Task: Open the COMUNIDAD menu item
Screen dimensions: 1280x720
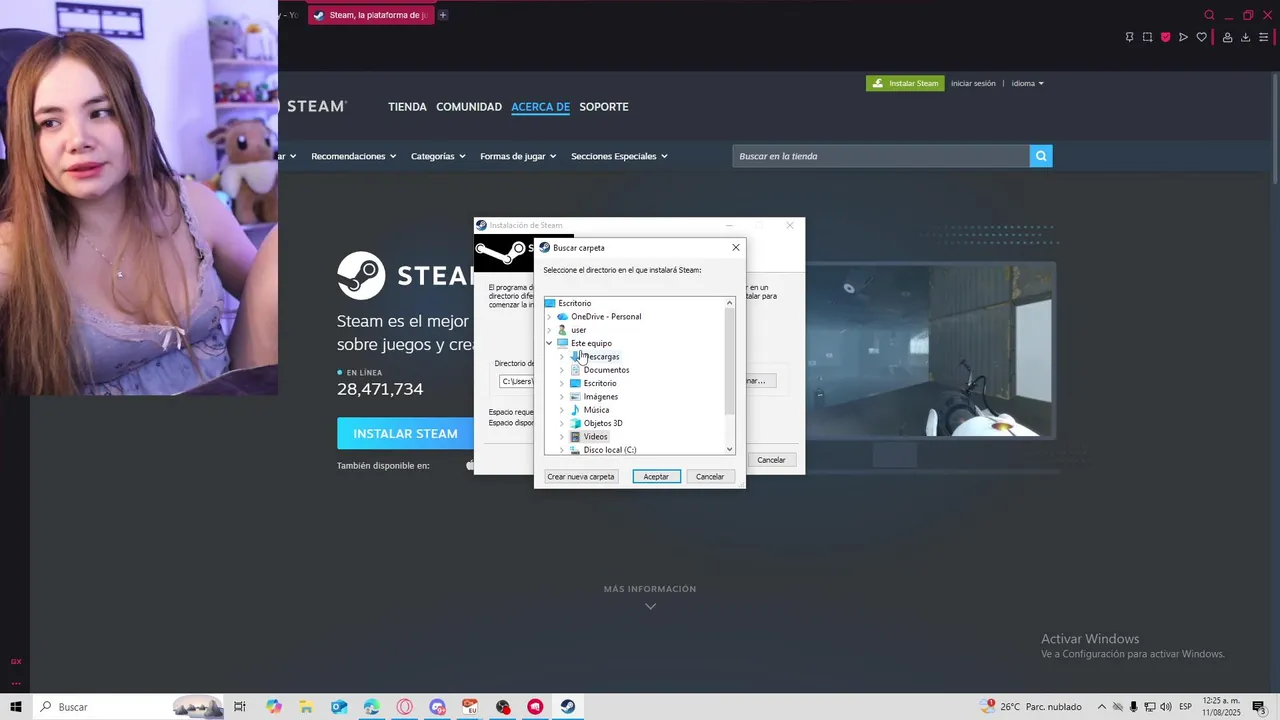Action: pos(469,107)
